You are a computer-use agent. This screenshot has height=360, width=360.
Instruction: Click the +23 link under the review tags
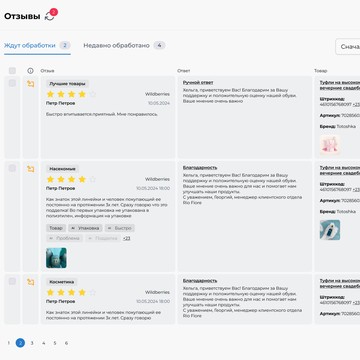[x=127, y=238]
